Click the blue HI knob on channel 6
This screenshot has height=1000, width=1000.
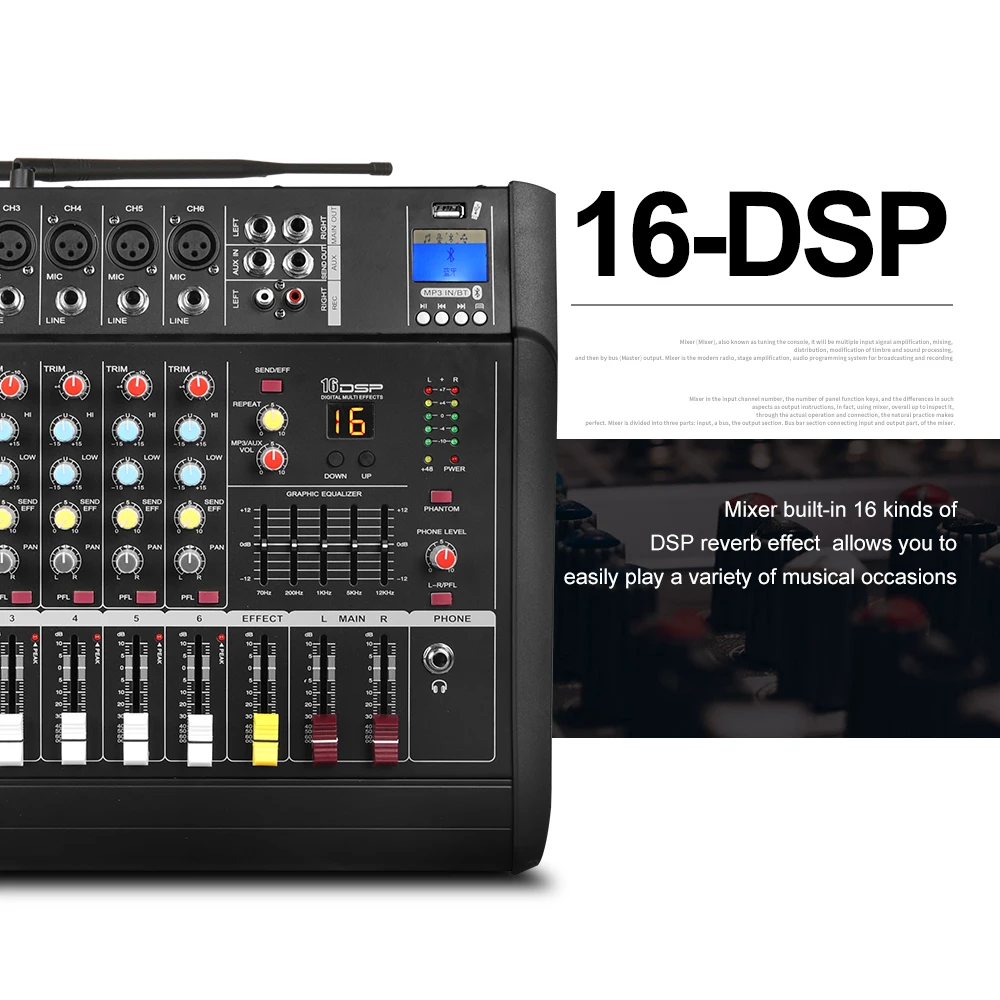point(190,430)
